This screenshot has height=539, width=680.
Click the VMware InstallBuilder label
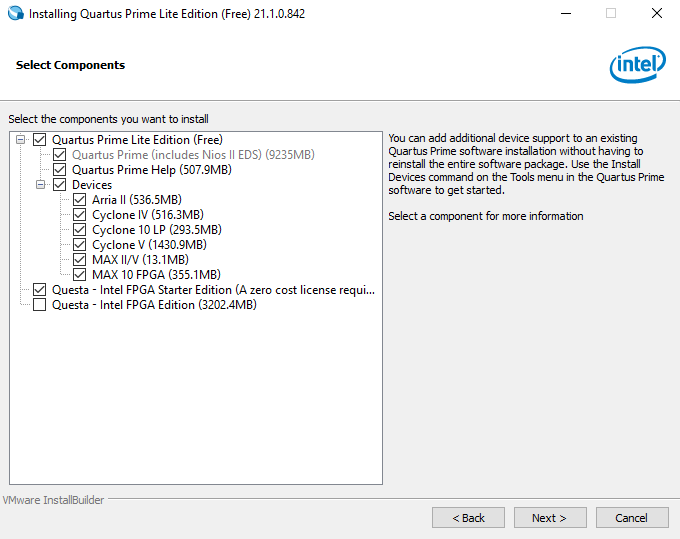point(53,500)
